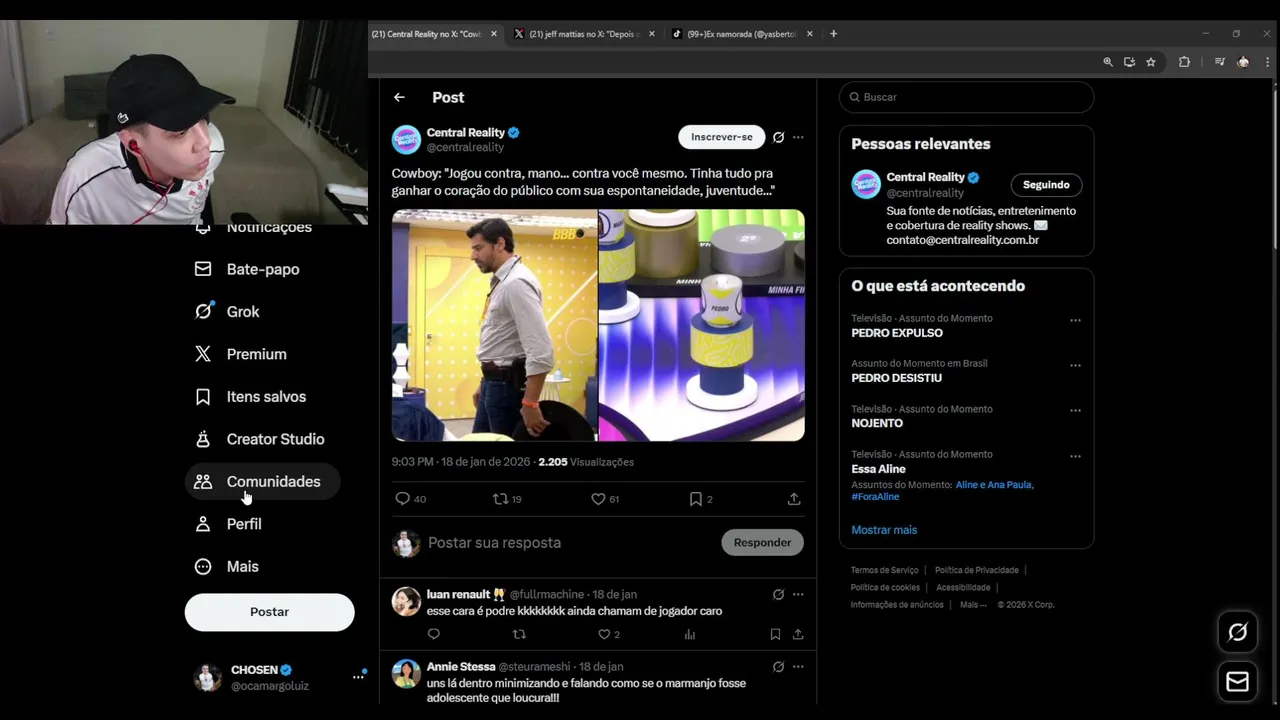Open browser extensions puzzle icon
Screen dimensions: 1280x720
pyautogui.click(x=1184, y=62)
